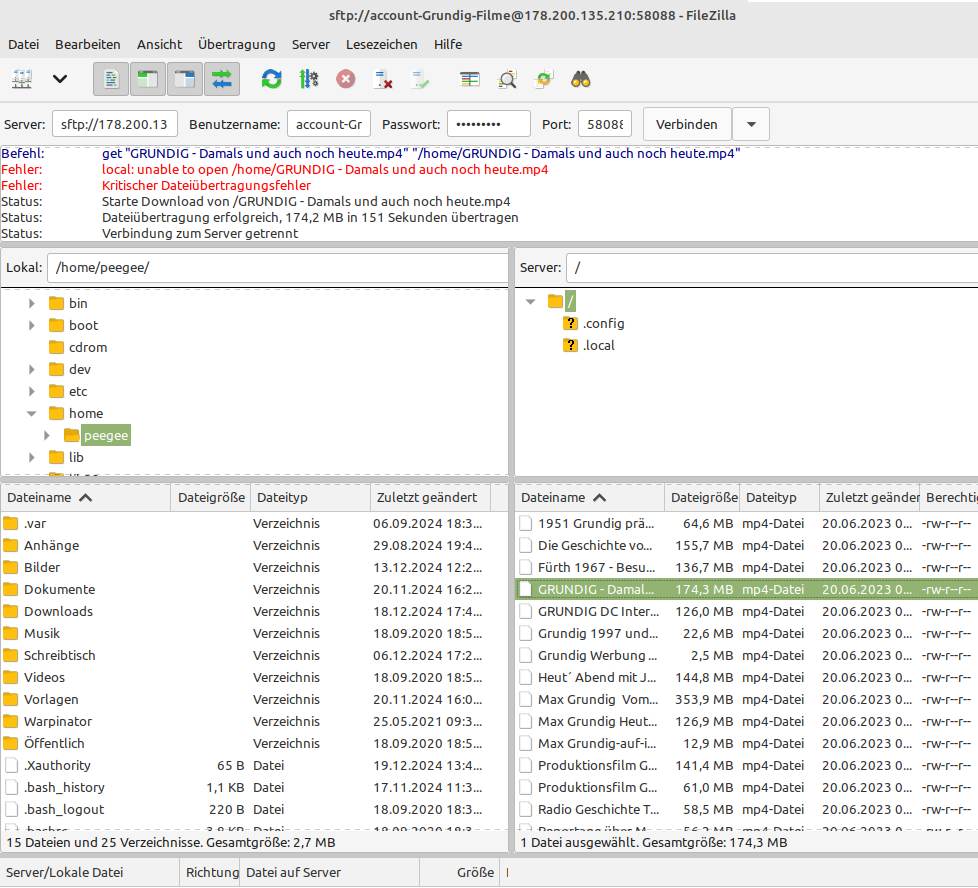The height and width of the screenshot is (888, 978).
Task: Sort local files by Dateigröße column
Action: point(211,497)
